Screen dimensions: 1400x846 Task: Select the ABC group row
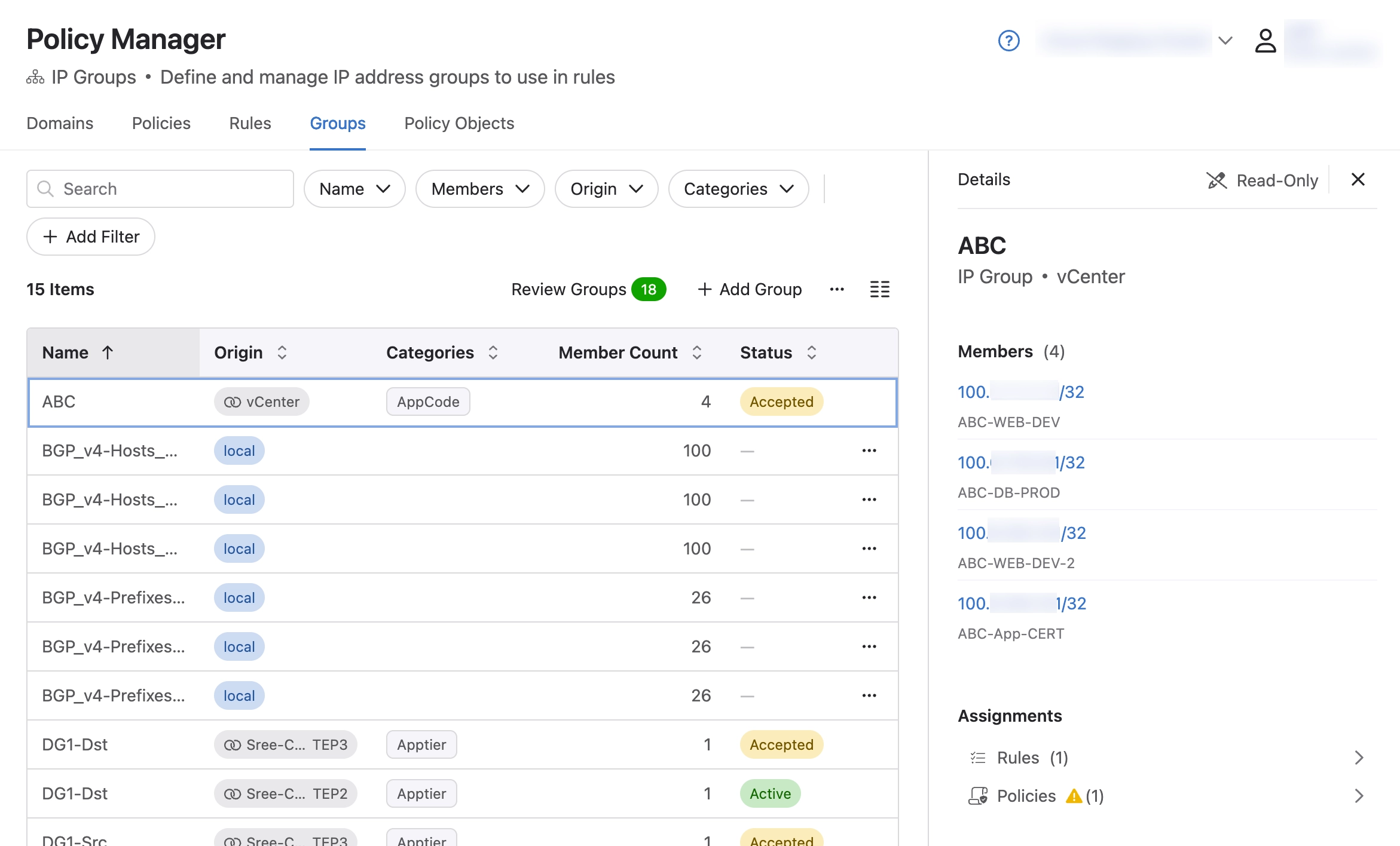tap(462, 402)
